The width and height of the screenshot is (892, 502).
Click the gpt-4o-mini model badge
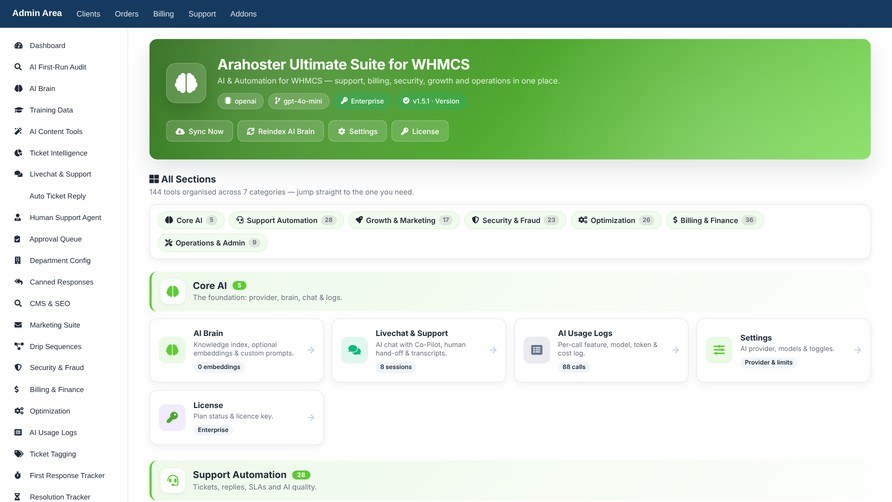tap(299, 101)
